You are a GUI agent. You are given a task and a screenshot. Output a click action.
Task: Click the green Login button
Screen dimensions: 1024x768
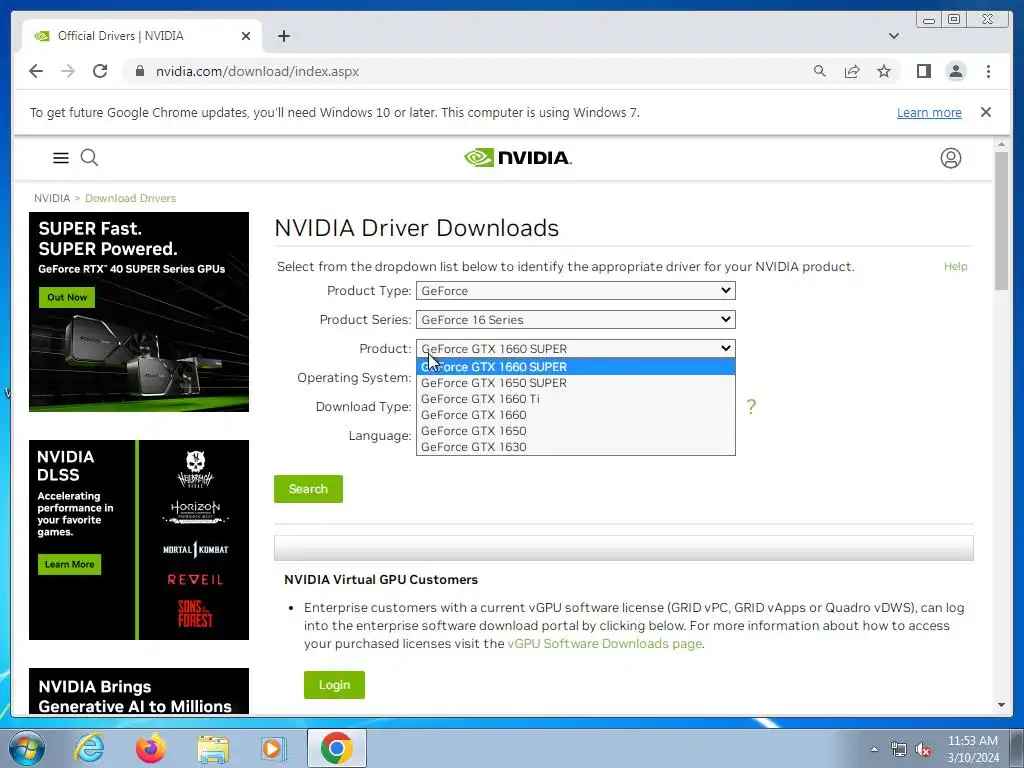(x=334, y=685)
